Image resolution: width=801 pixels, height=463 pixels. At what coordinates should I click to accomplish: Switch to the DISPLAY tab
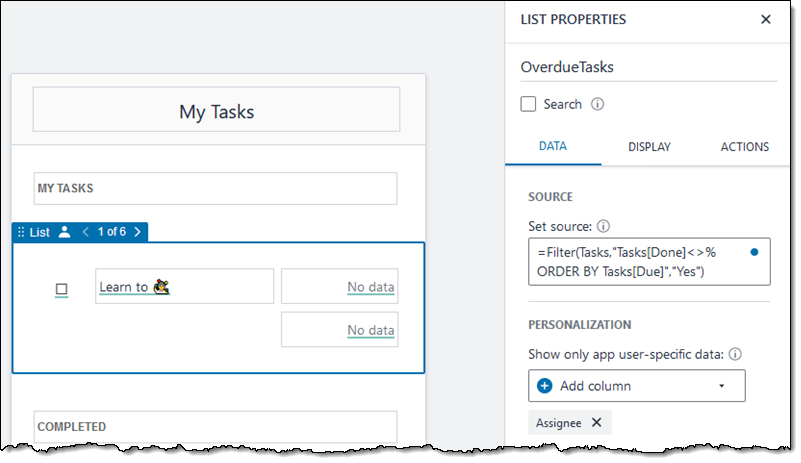pyautogui.click(x=649, y=147)
